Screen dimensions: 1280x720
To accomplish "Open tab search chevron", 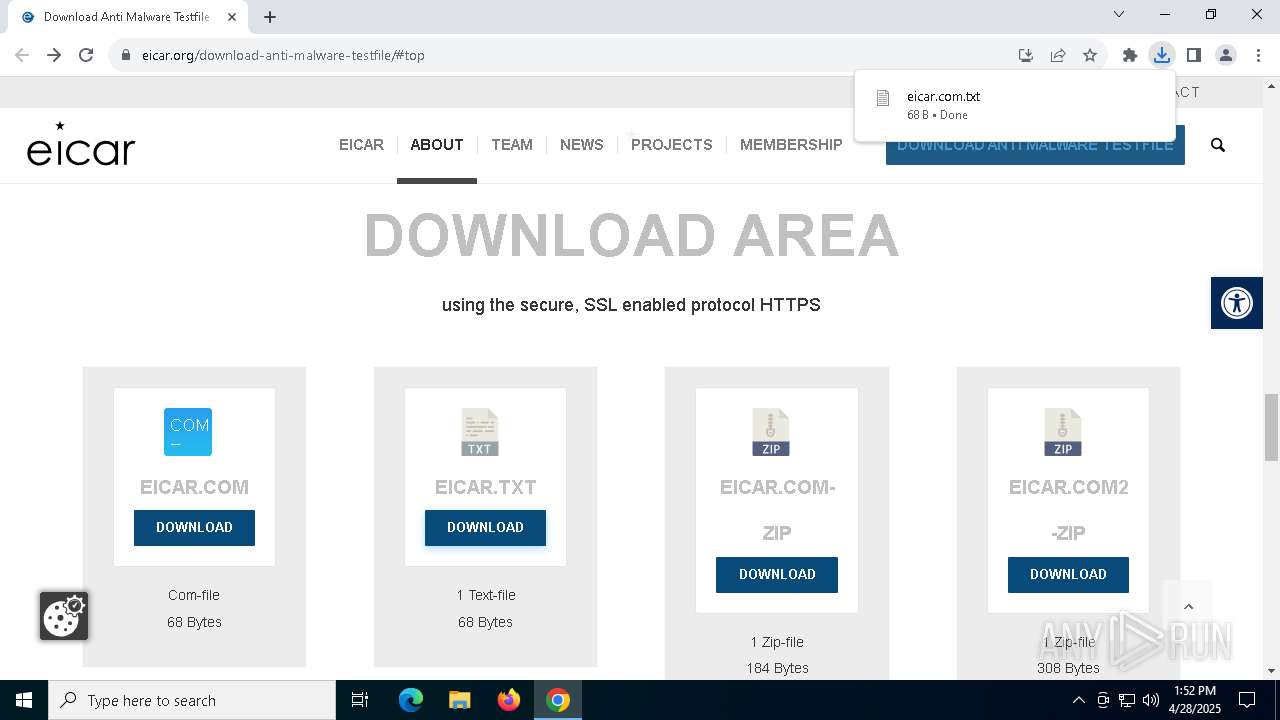I will pyautogui.click(x=1119, y=14).
